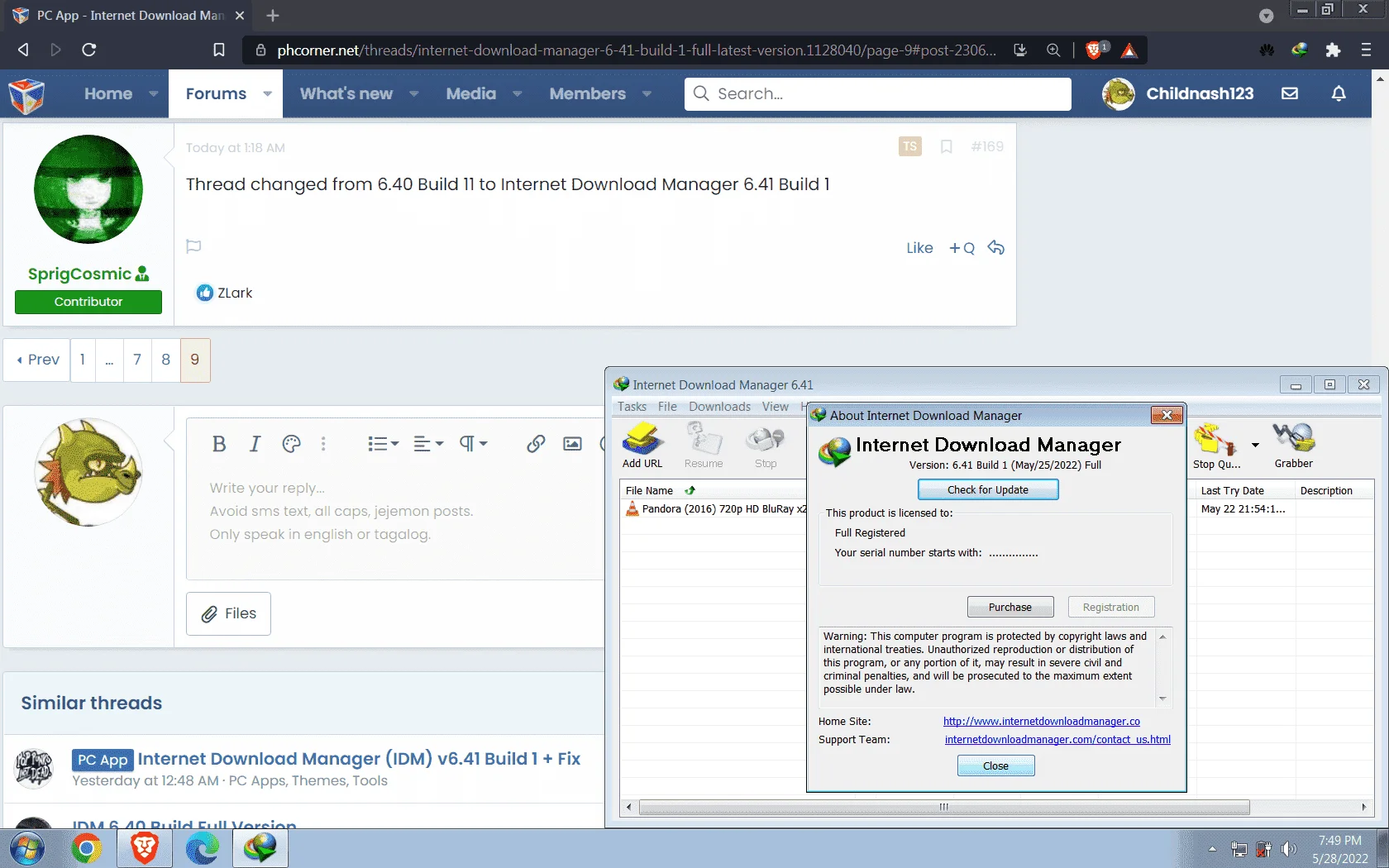Open the text alignment dropdown
The height and width of the screenshot is (868, 1389).
428,444
